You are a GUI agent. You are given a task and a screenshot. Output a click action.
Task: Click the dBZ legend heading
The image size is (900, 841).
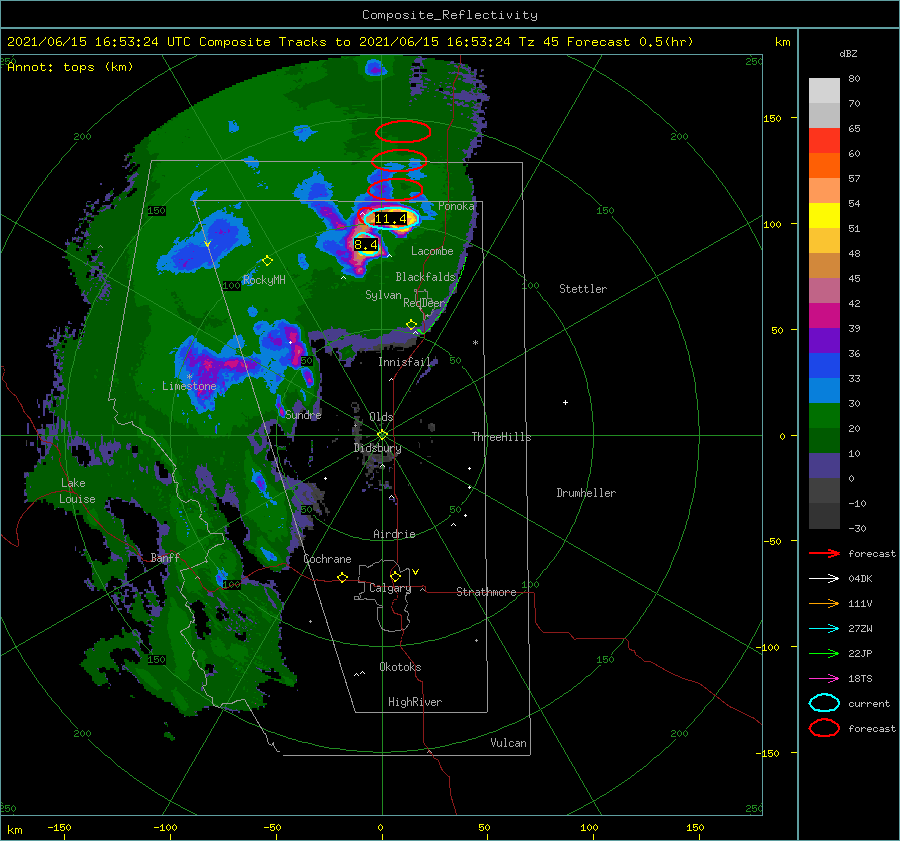(x=848, y=53)
